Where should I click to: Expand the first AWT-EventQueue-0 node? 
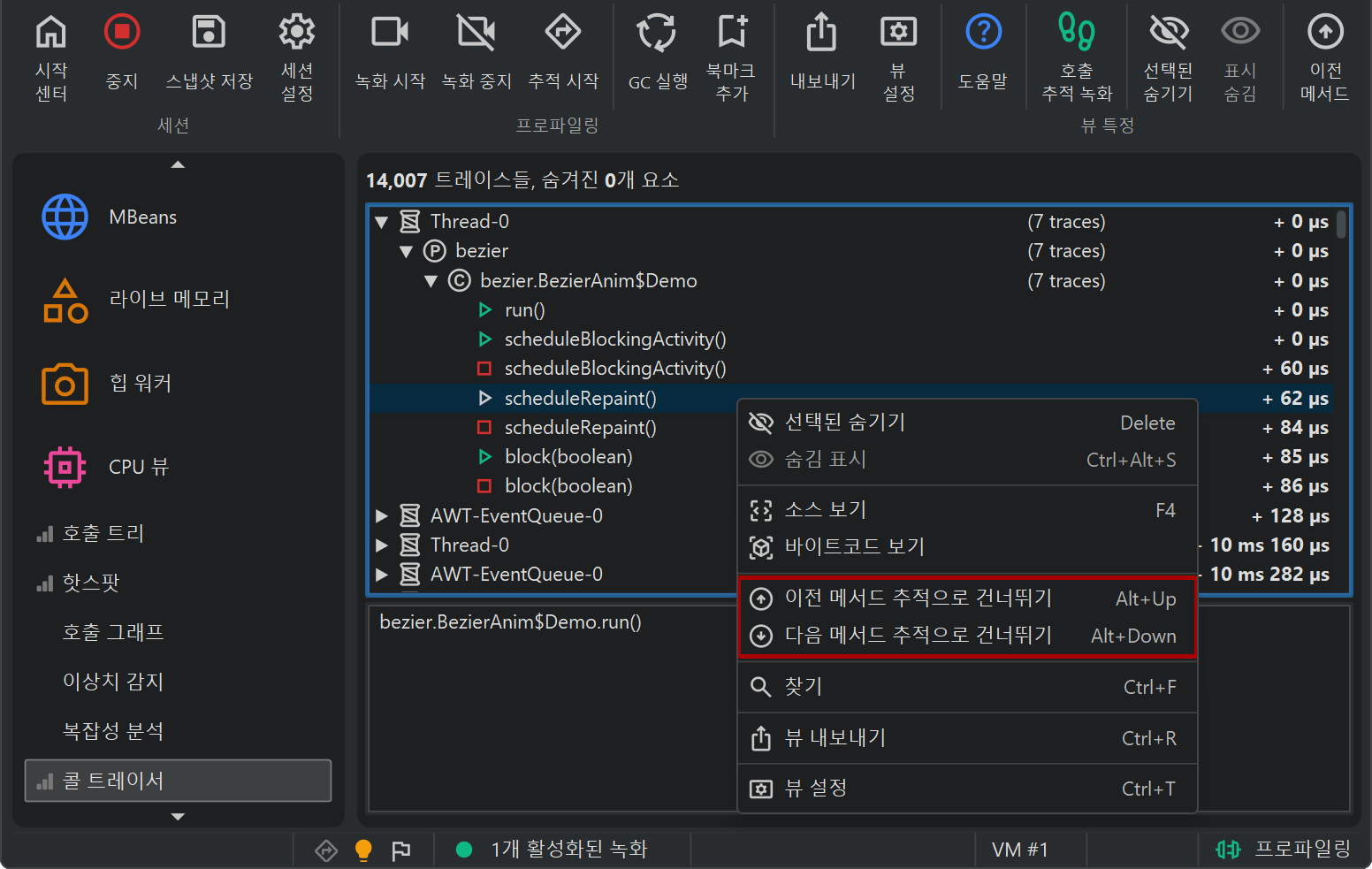pos(382,516)
